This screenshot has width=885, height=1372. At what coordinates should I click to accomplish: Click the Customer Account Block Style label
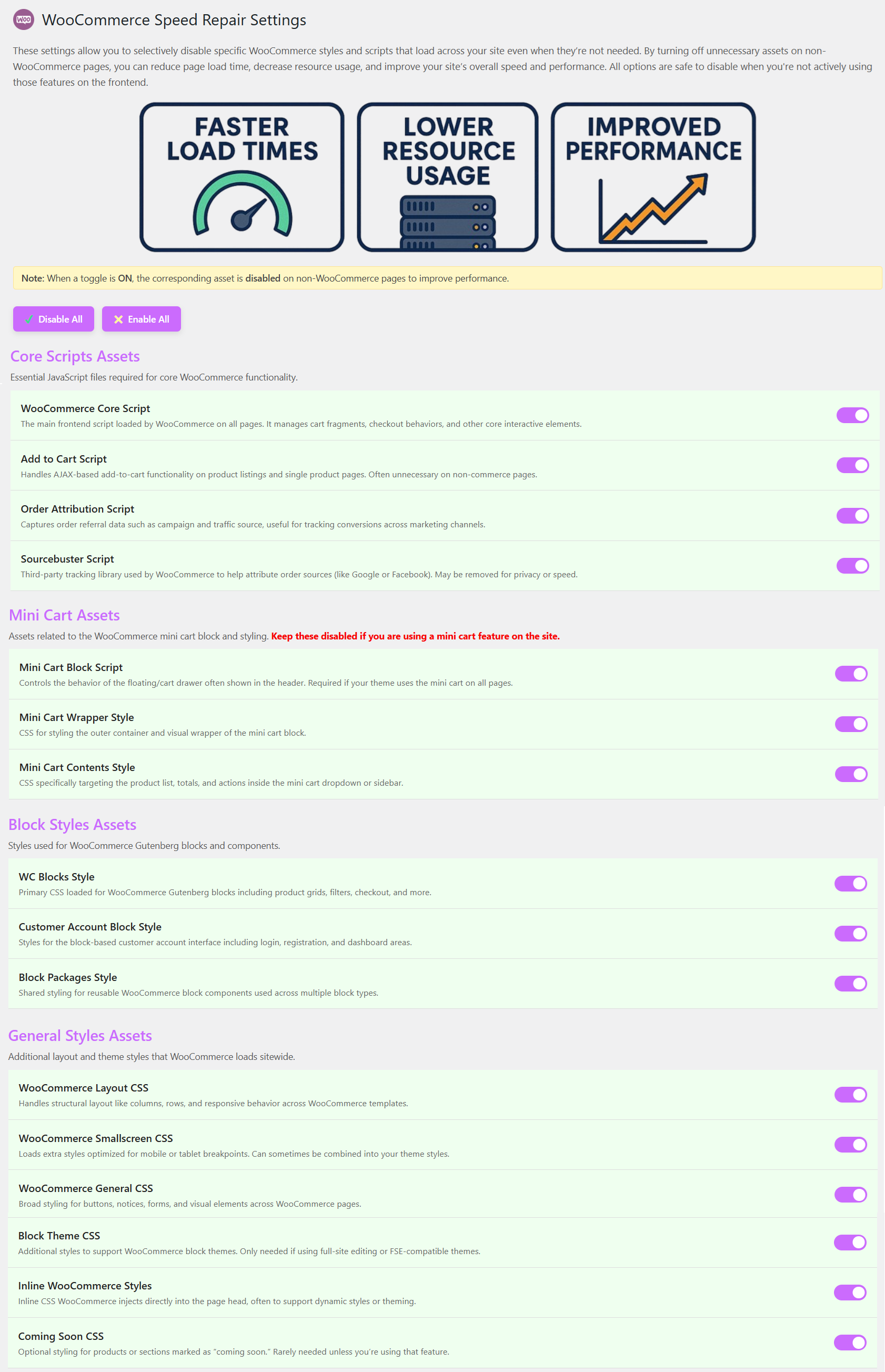point(89,927)
